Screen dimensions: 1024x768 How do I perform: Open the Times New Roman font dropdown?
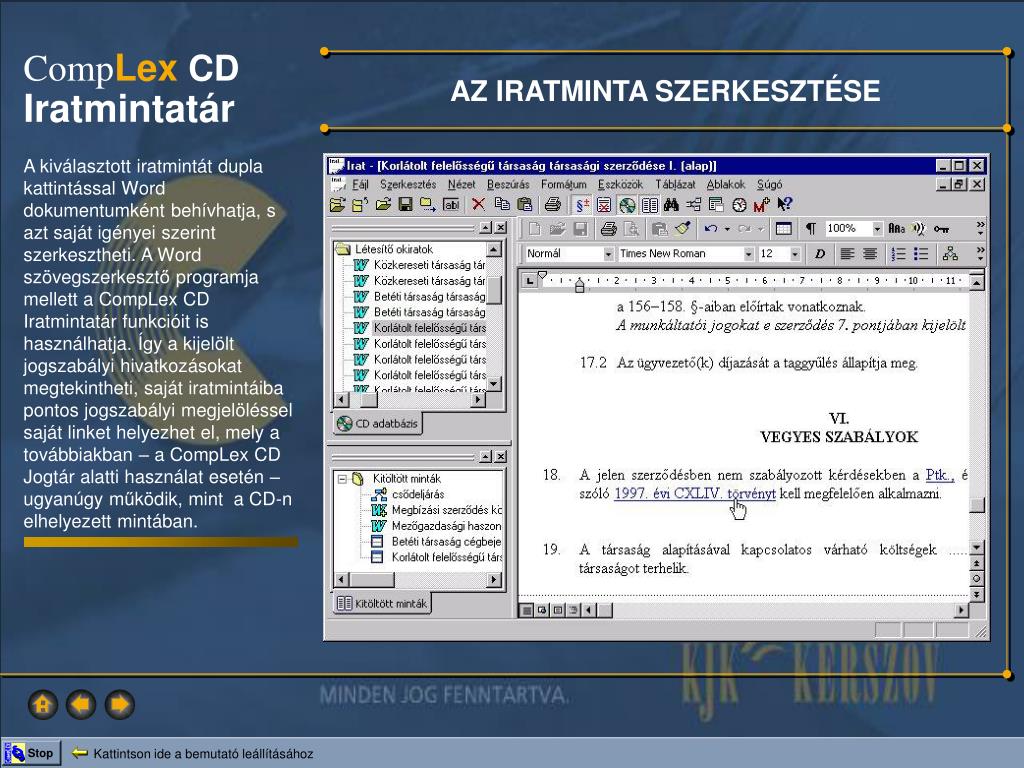[748, 254]
